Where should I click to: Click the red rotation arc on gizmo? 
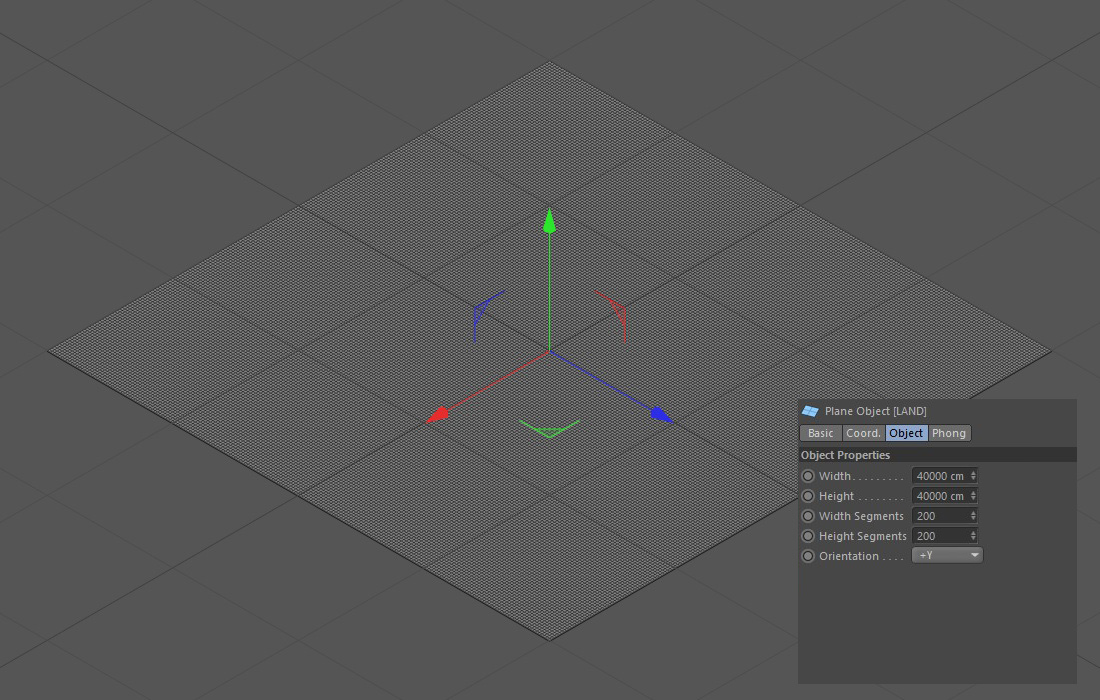[x=616, y=311]
